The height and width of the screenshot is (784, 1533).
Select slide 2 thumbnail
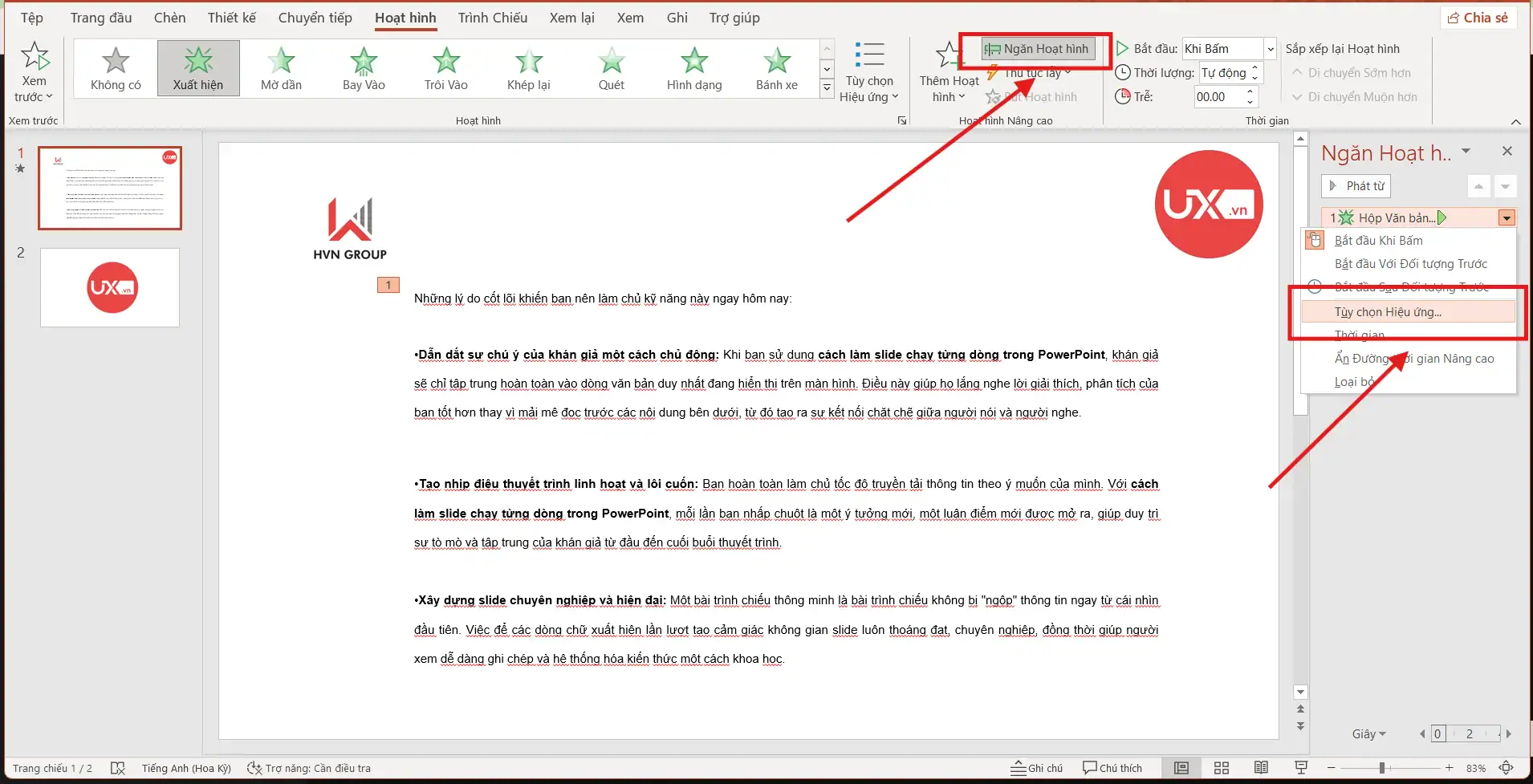click(x=110, y=287)
